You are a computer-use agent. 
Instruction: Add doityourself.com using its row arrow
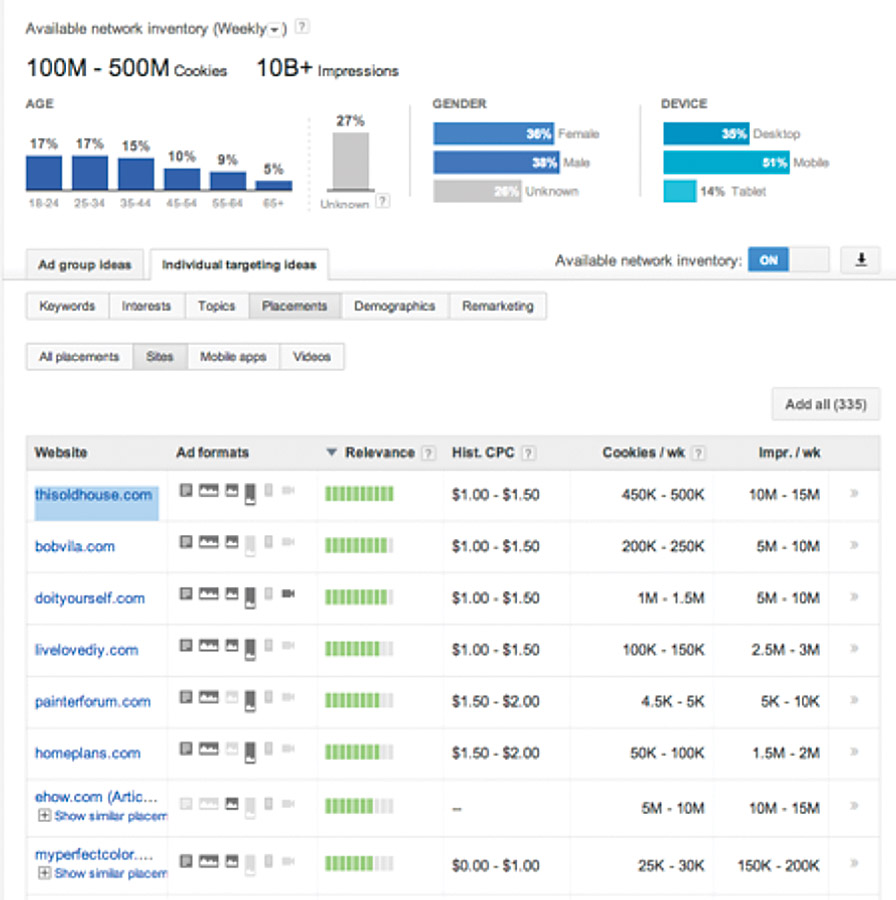tap(854, 597)
